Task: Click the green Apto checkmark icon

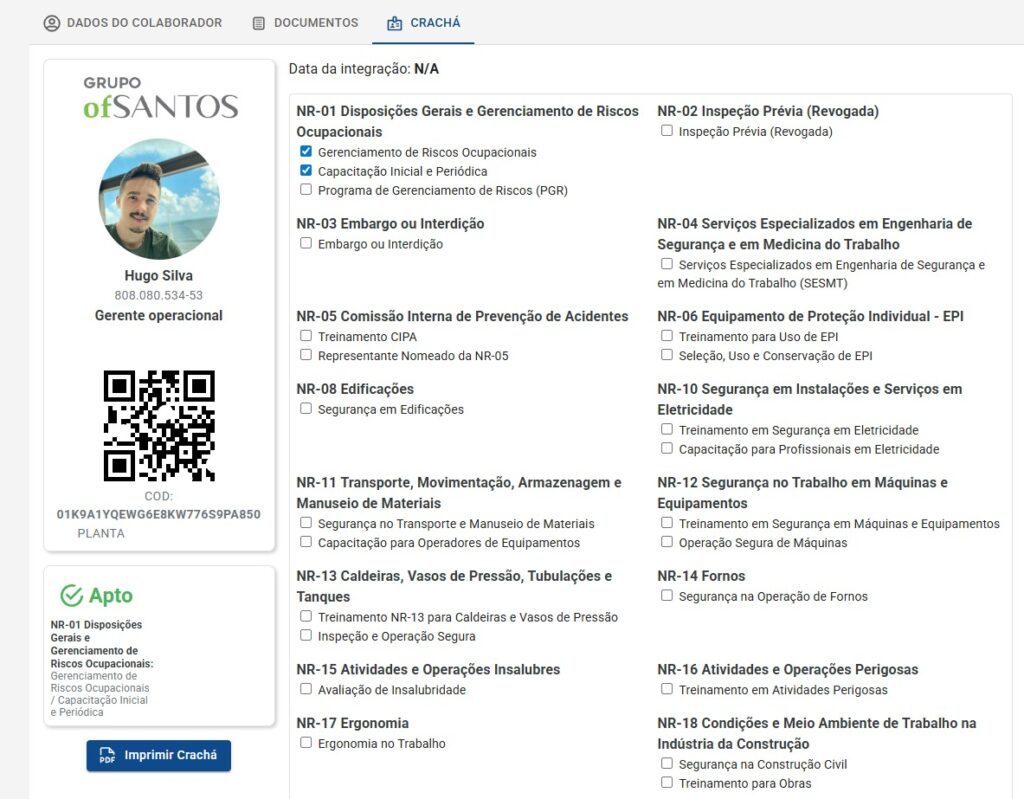Action: (x=71, y=596)
